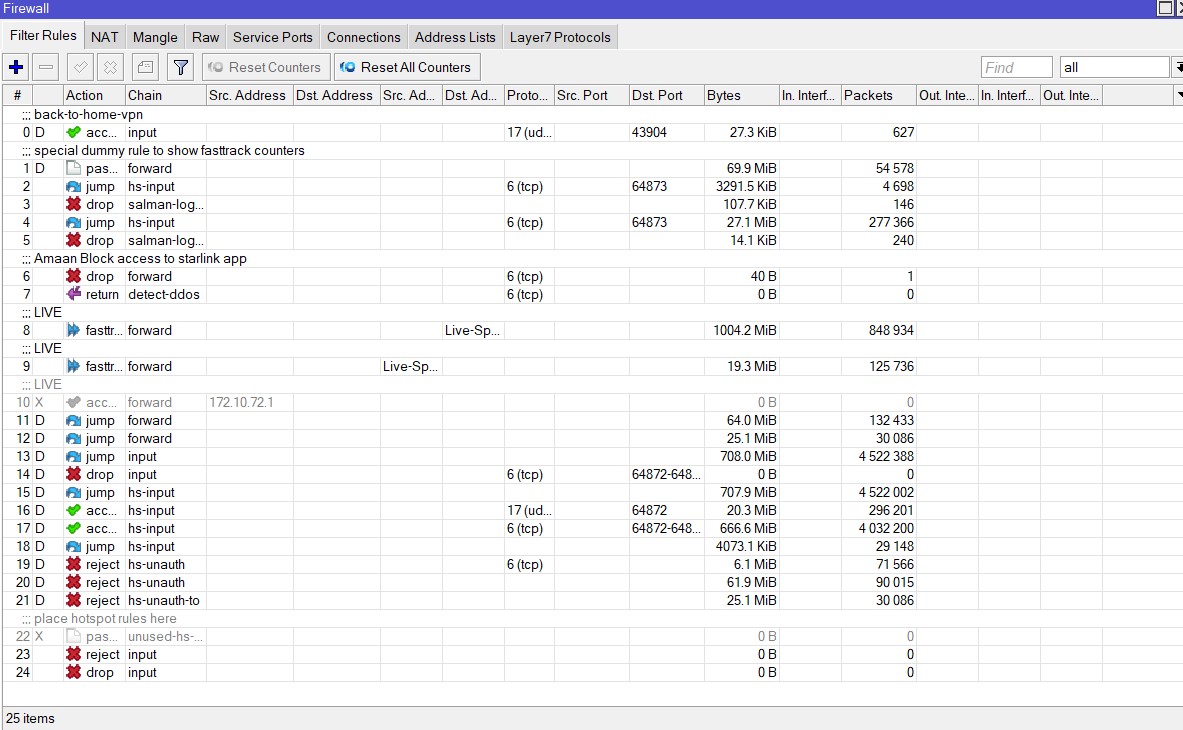The width and height of the screenshot is (1183, 730).
Task: Click drop icon of rule 5
Action: tap(73, 240)
